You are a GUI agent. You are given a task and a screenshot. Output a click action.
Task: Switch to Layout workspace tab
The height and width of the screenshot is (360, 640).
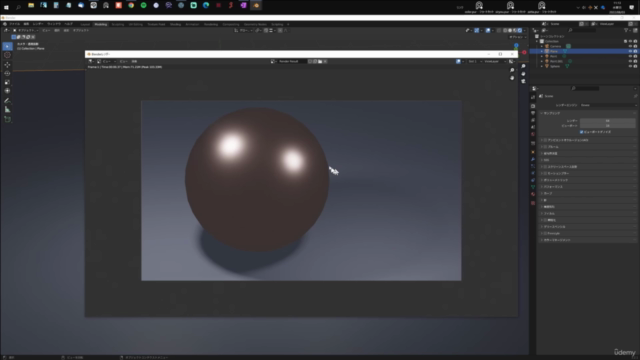[85, 24]
